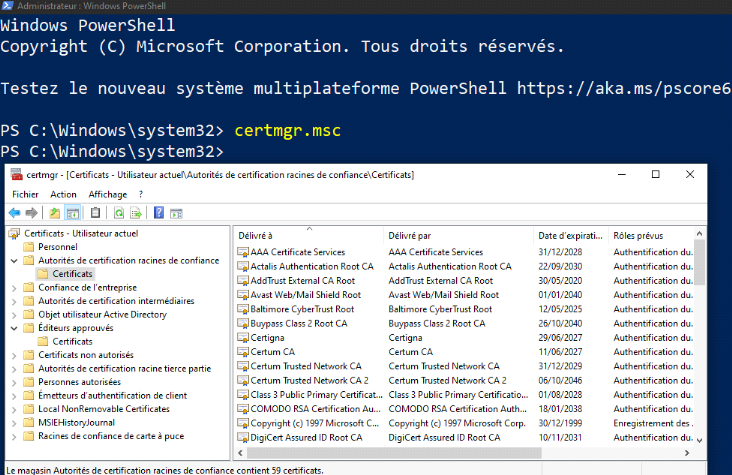Collapse the Éditeurs approuvés node

point(13,328)
